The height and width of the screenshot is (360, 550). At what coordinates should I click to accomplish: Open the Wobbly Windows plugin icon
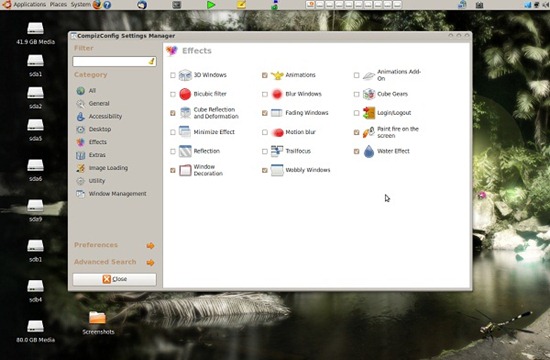point(277,170)
